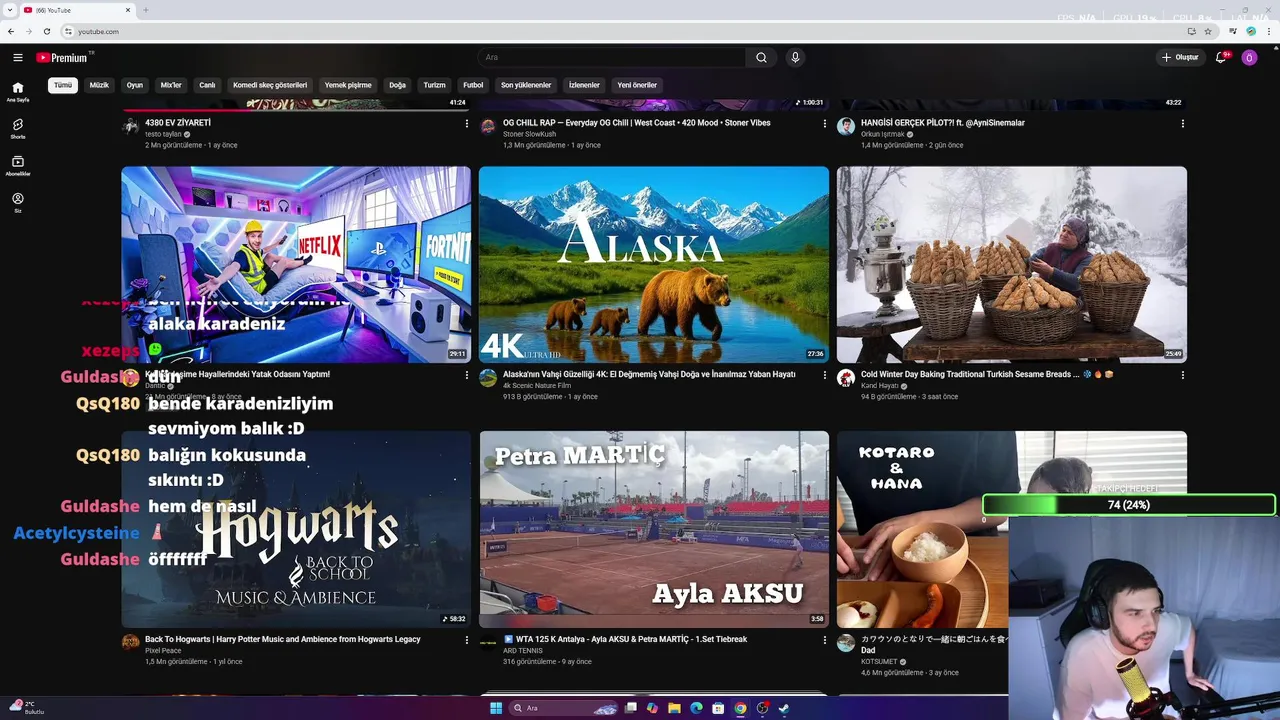Open options menu for OG CHILL RAP
This screenshot has height=720, width=1280.
[824, 124]
